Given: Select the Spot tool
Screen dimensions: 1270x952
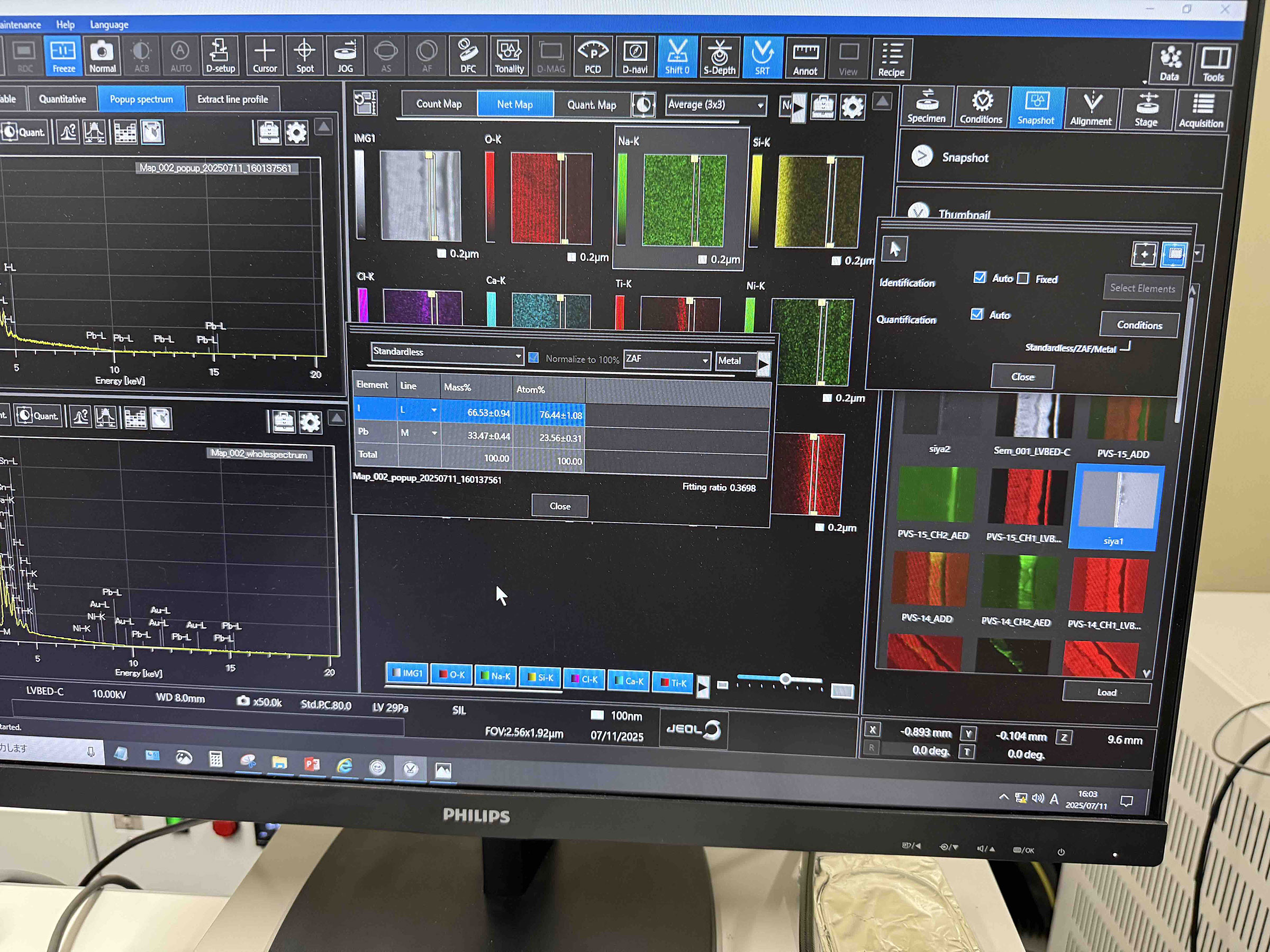Looking at the screenshot, I should [305, 56].
